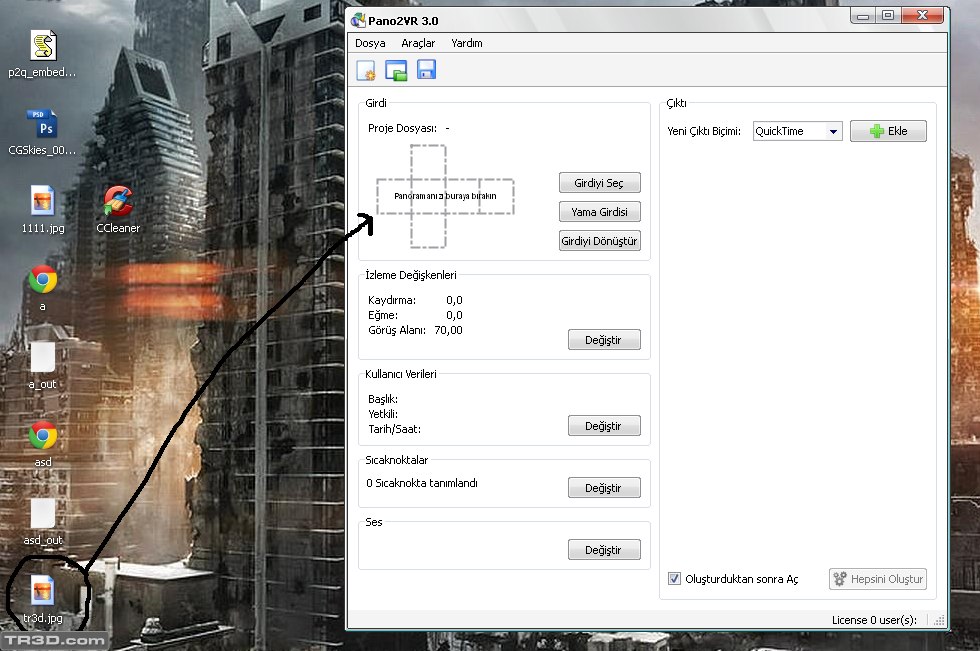The width and height of the screenshot is (980, 651).
Task: Open the Araçlar menu
Action: (418, 43)
